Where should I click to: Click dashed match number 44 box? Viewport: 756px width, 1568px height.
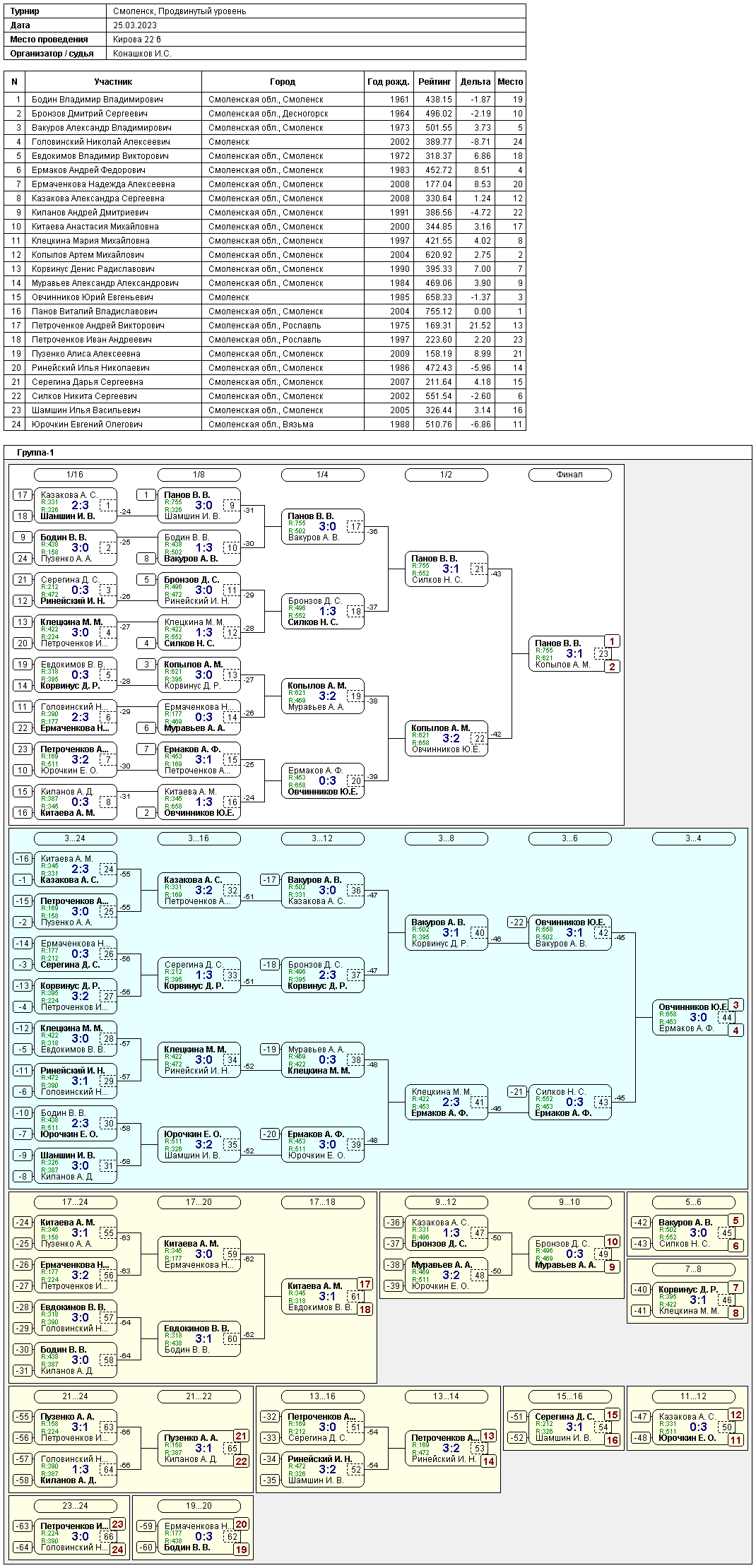pos(726,1018)
